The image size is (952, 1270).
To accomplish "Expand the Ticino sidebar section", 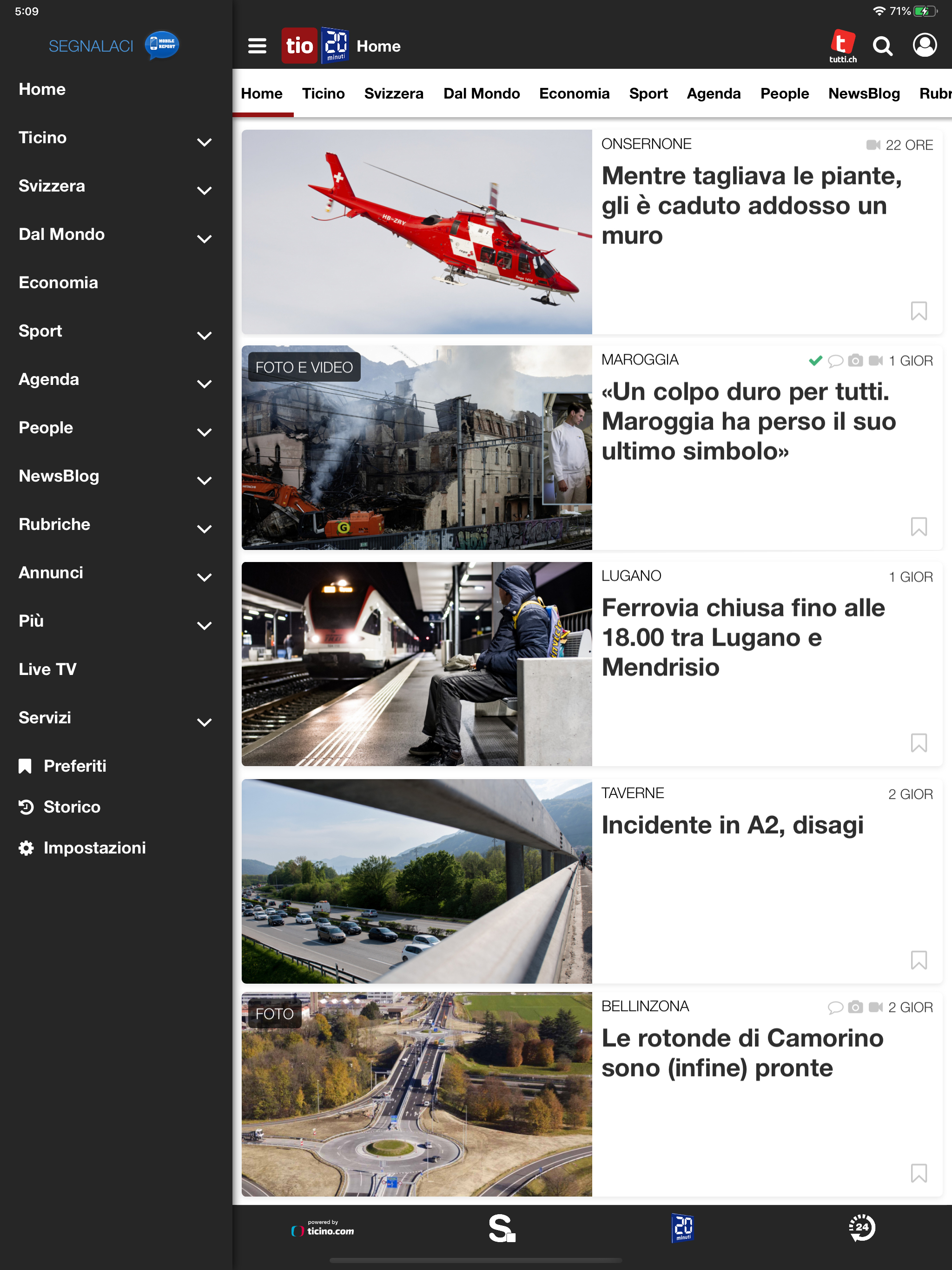I will pos(204,141).
